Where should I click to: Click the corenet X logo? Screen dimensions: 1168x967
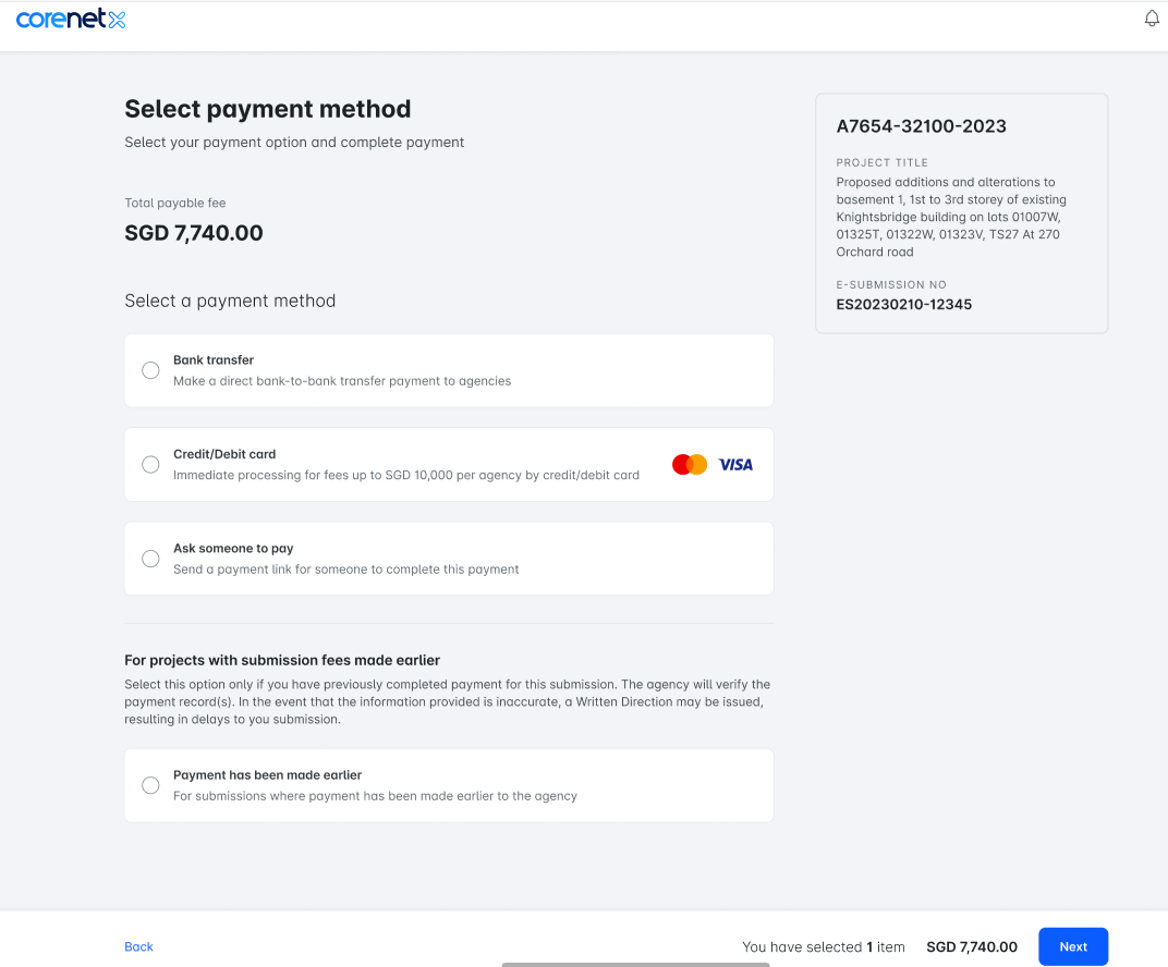point(70,18)
